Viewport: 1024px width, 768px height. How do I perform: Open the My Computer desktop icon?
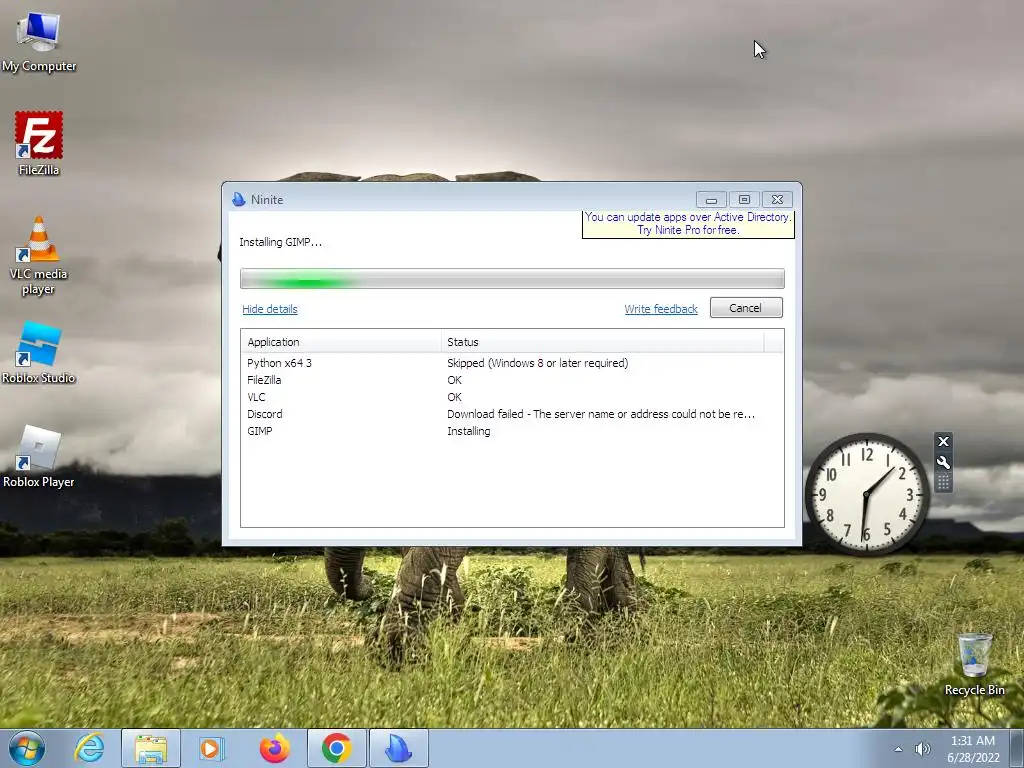[x=39, y=42]
